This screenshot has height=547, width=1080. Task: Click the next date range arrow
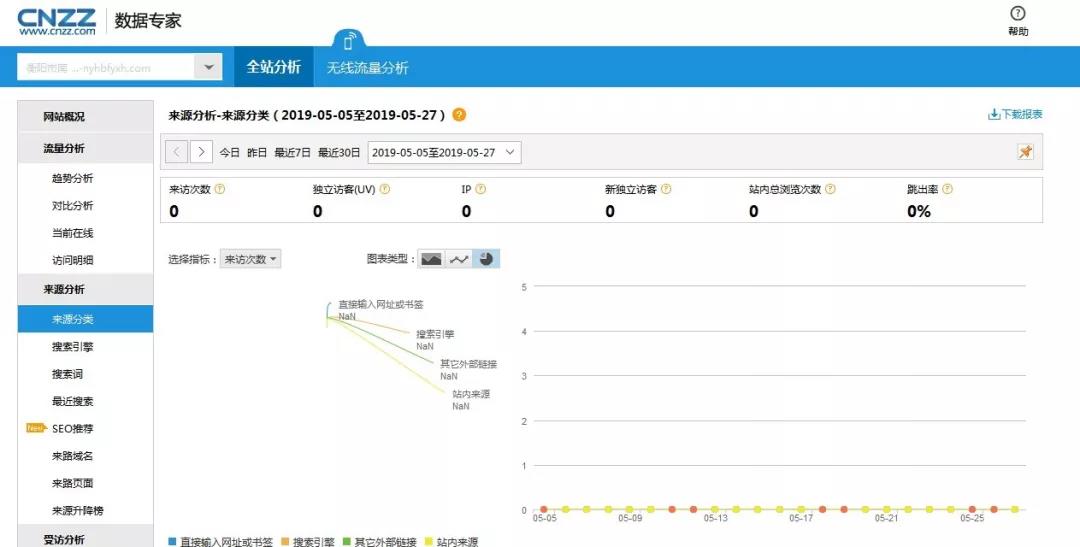201,152
